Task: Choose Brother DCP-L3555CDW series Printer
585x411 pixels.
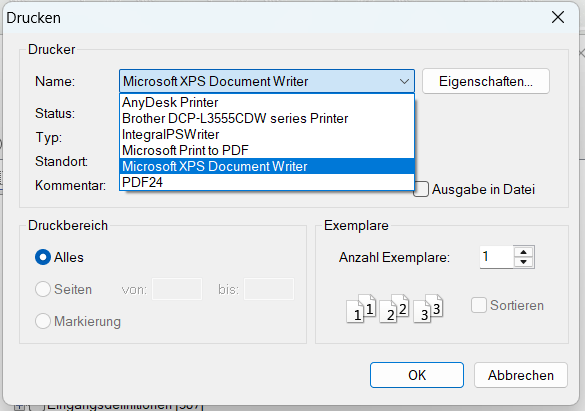Action: (x=267, y=118)
